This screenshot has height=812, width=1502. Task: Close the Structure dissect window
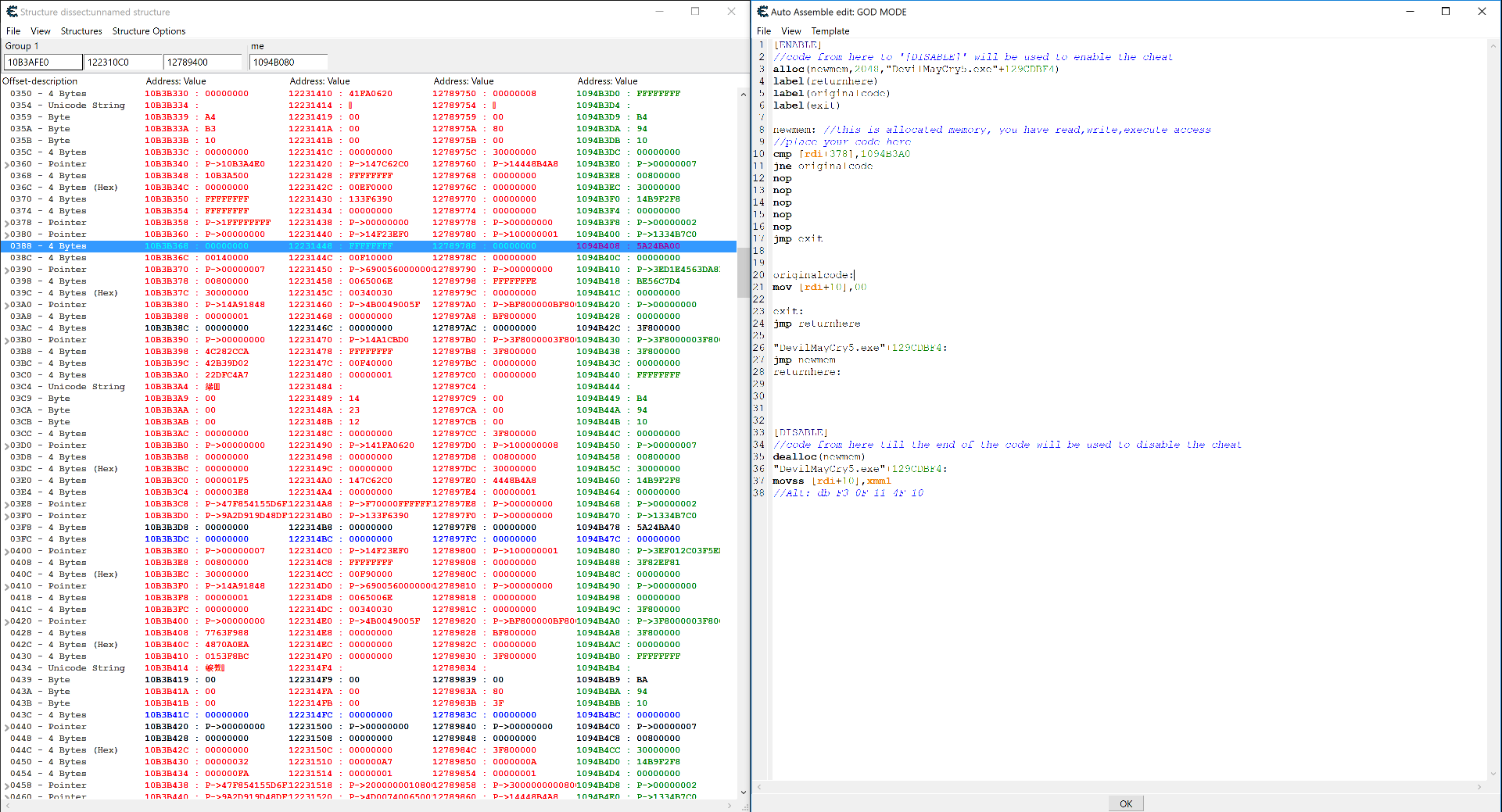tap(731, 12)
